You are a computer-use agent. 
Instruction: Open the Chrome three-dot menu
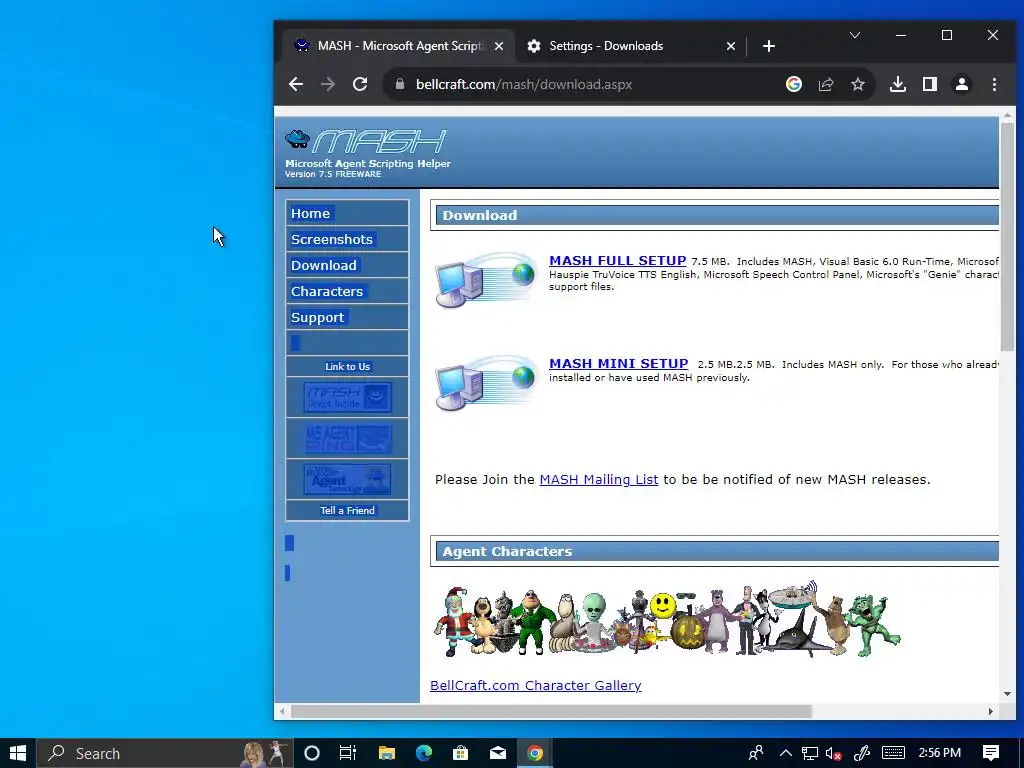point(994,84)
